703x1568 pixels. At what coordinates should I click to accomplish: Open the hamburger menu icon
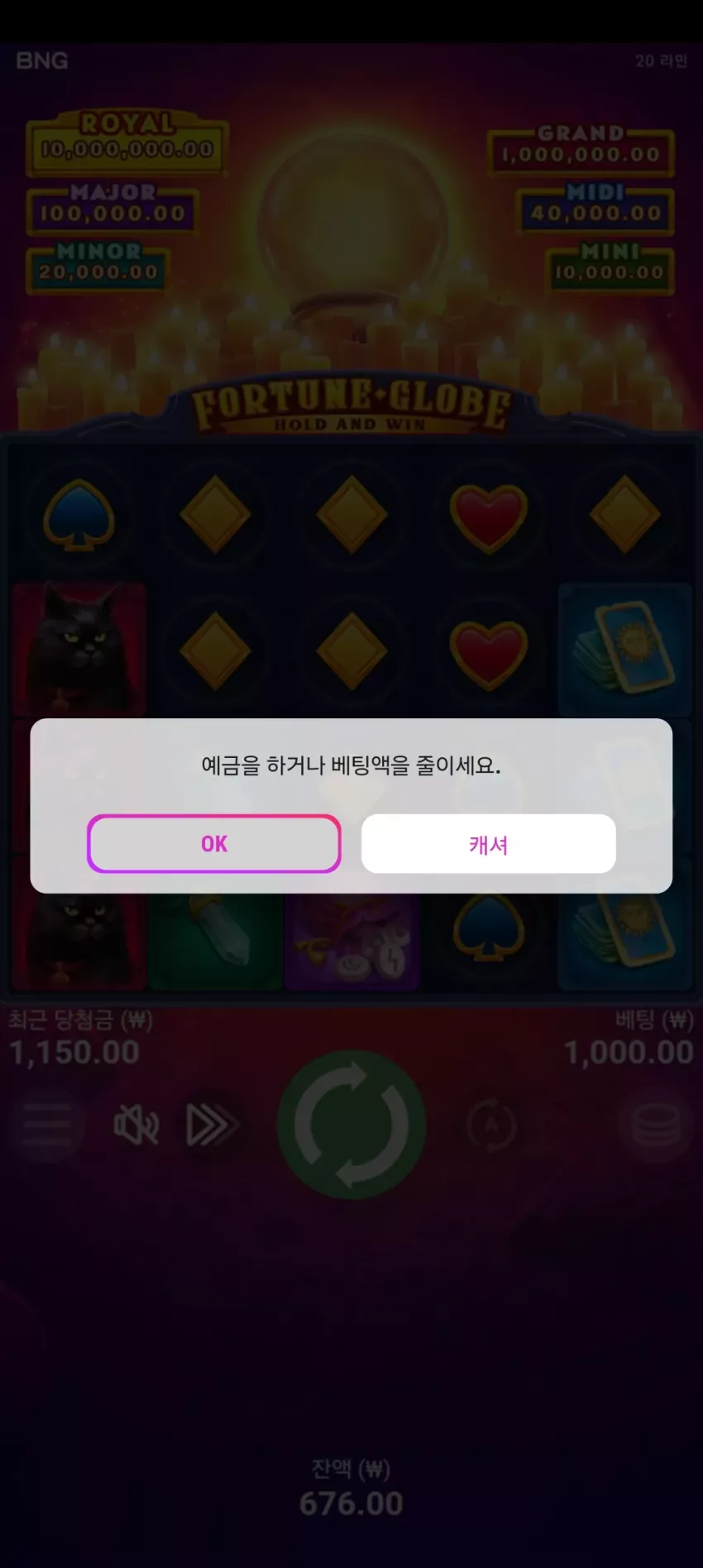47,1125
